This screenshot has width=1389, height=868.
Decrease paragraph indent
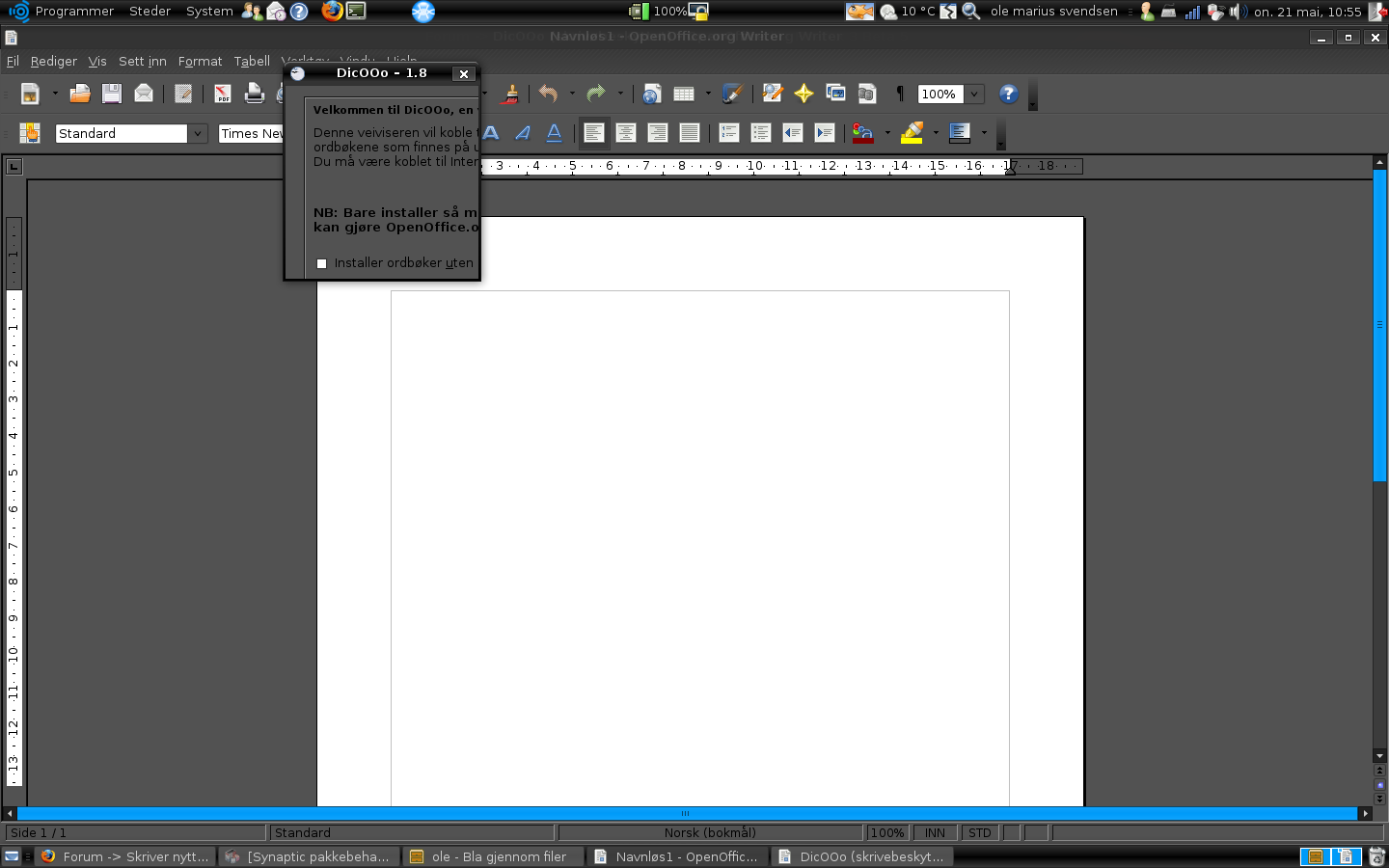click(x=793, y=133)
